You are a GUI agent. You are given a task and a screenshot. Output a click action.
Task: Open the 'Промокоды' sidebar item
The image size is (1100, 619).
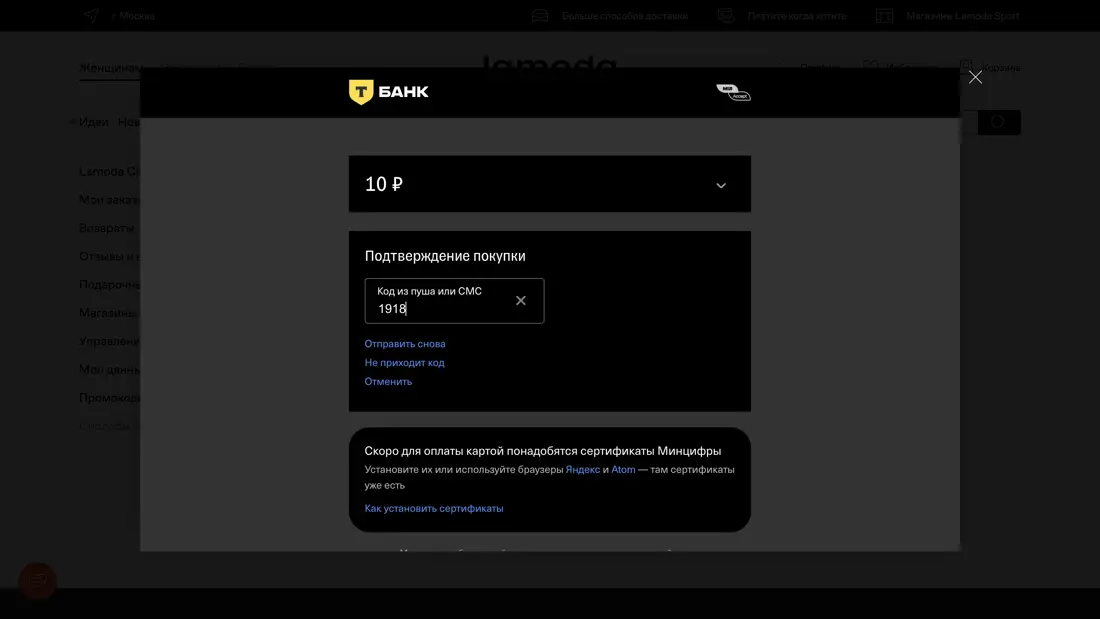[110, 398]
